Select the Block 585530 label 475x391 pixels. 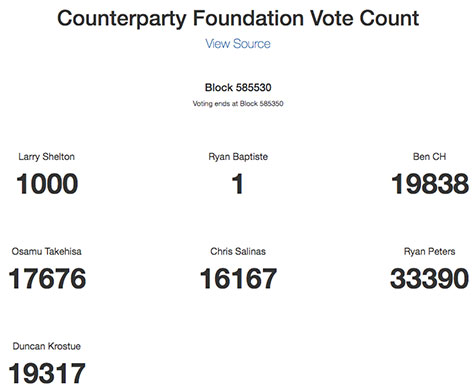[238, 87]
